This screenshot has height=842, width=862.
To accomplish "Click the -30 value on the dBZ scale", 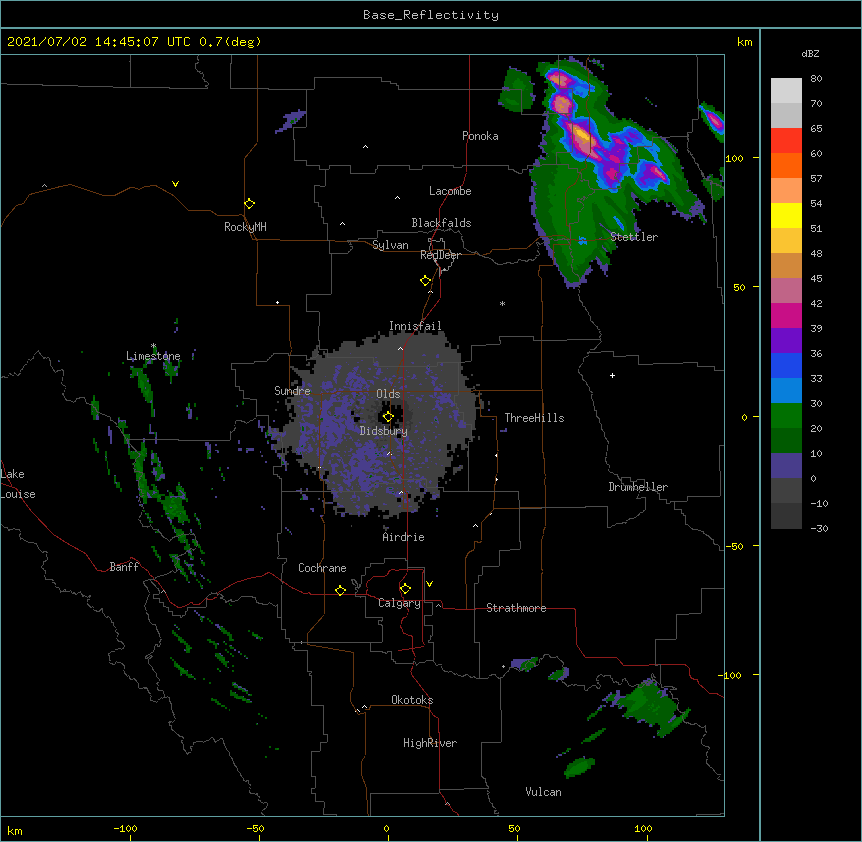I will (819, 529).
